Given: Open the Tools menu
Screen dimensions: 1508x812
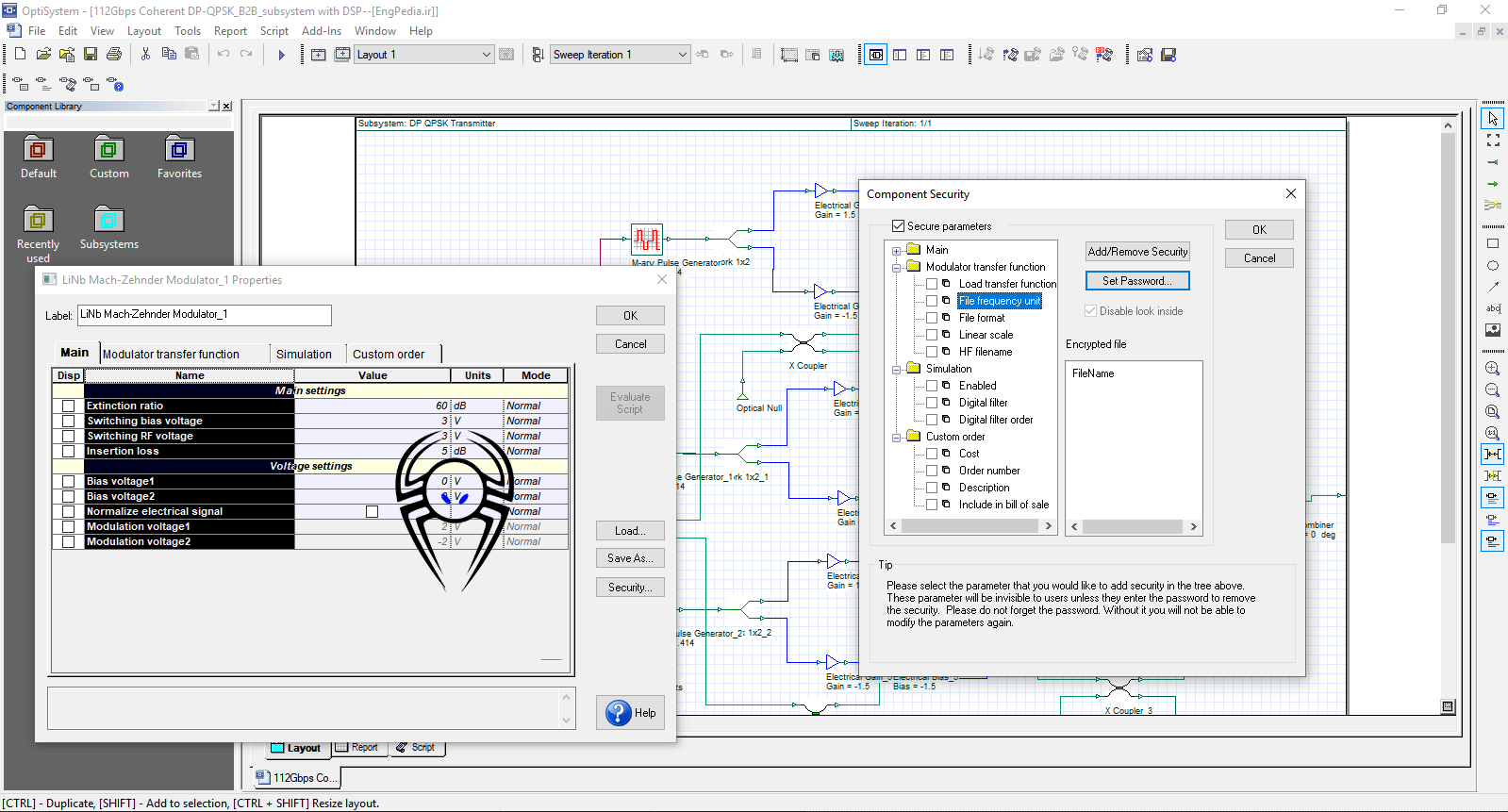Looking at the screenshot, I should click(x=188, y=31).
